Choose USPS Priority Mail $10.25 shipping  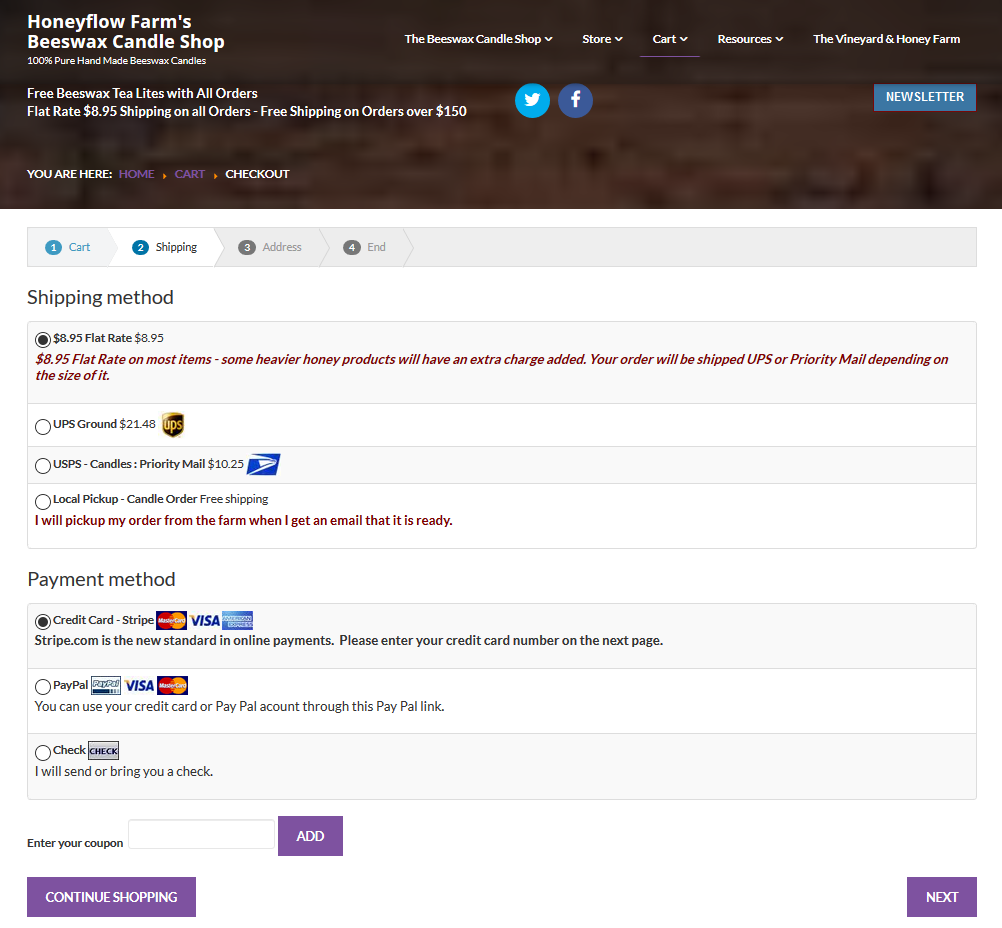click(43, 466)
